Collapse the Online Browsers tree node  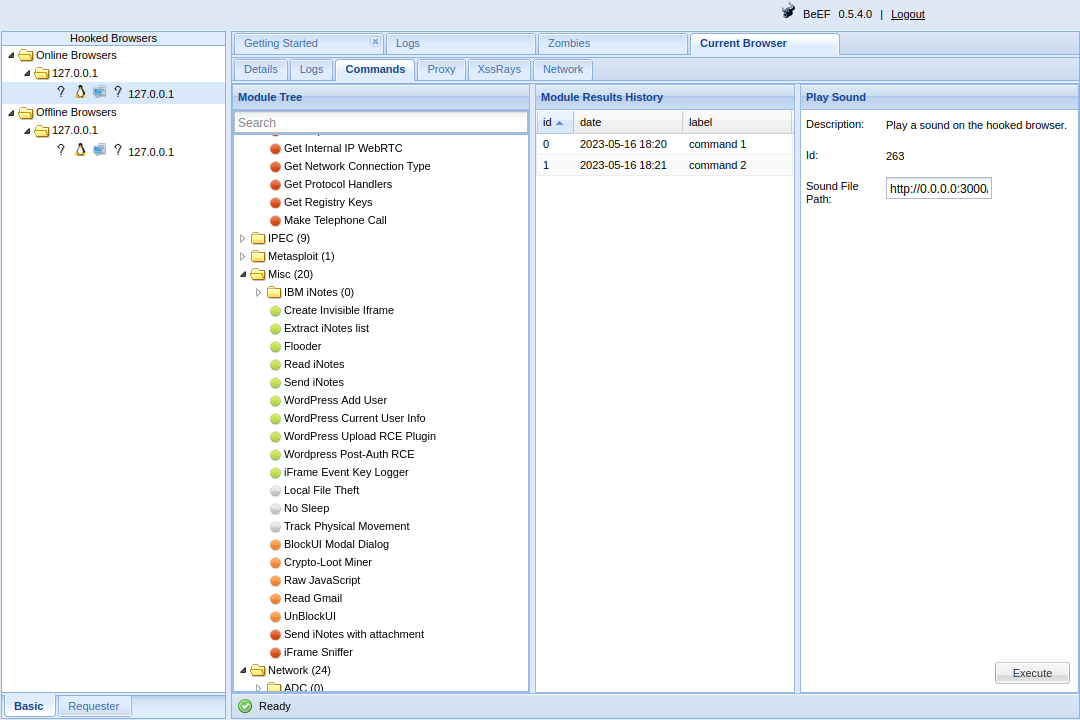click(x=11, y=56)
